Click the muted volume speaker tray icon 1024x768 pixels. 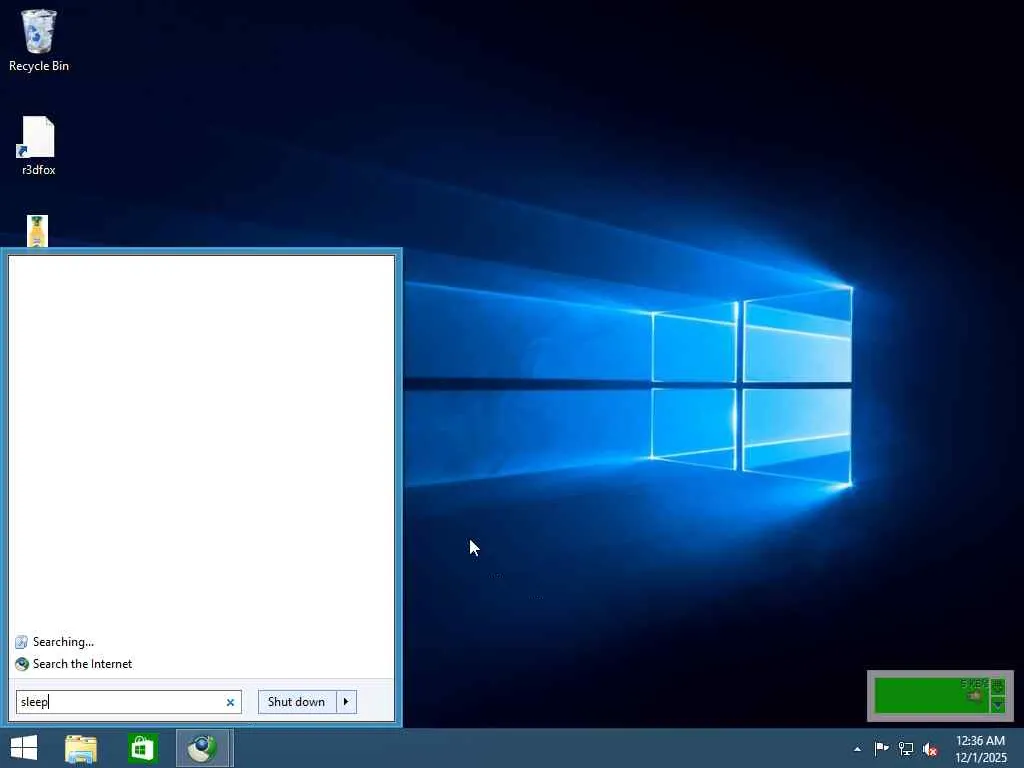coord(930,749)
